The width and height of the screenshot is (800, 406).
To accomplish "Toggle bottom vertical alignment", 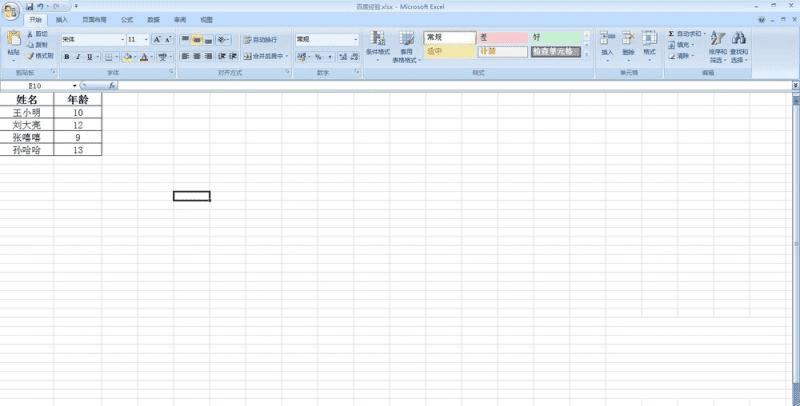I will (x=208, y=39).
